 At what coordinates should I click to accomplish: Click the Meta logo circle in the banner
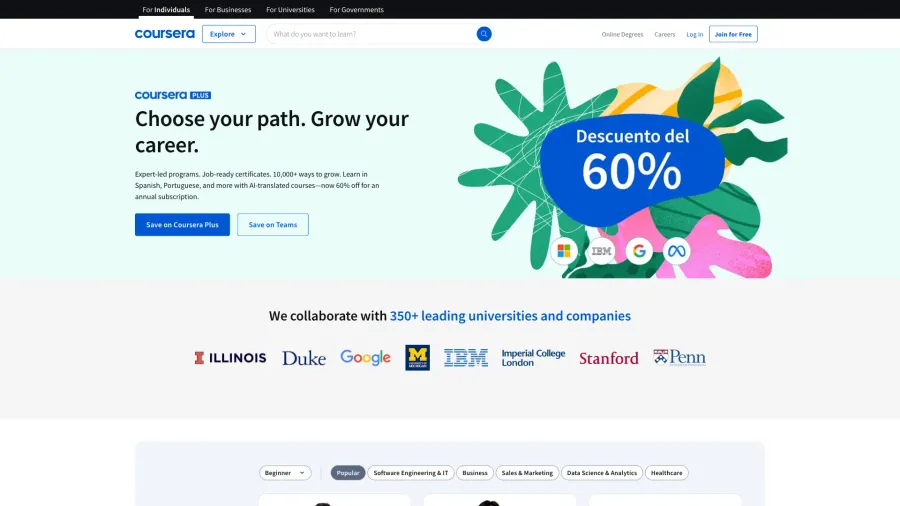676,251
